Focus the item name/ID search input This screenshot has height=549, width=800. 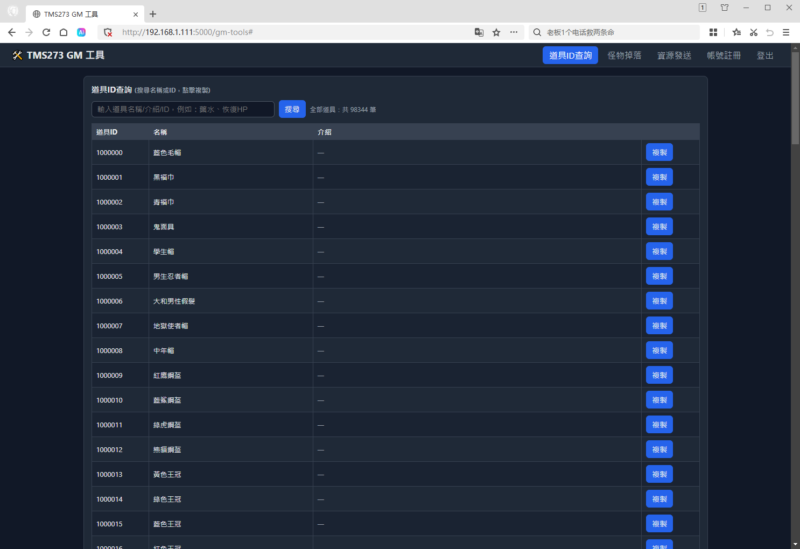183,109
